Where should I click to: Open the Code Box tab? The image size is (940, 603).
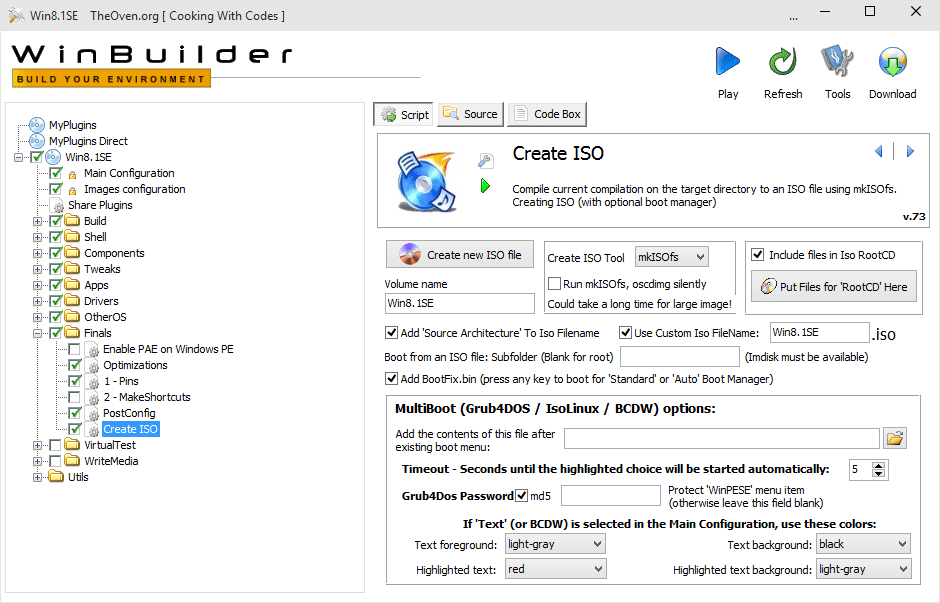coord(547,114)
